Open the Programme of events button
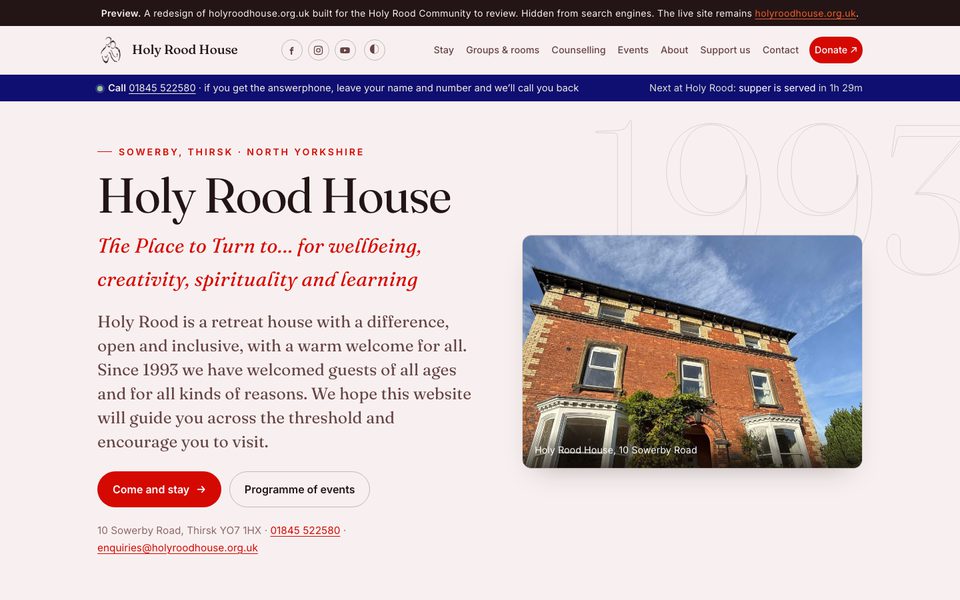960x600 pixels. click(x=299, y=489)
